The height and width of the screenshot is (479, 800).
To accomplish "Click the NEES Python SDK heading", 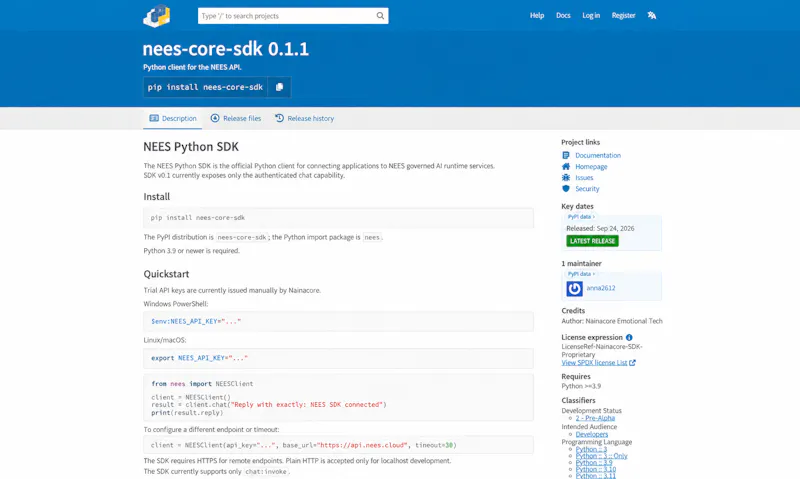I will [191, 147].
